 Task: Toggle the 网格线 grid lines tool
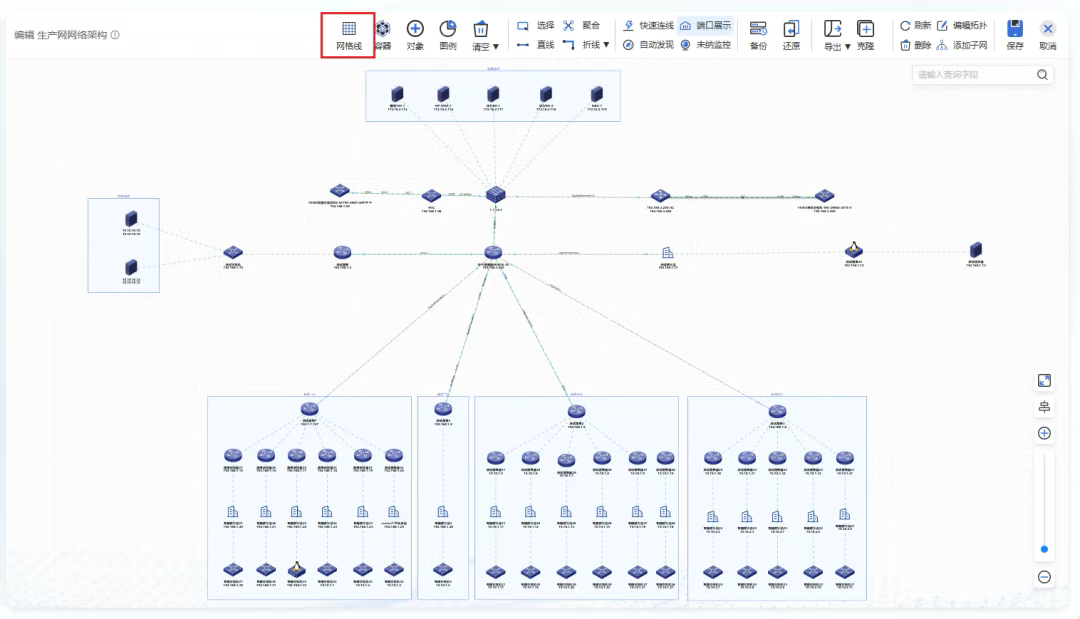(348, 34)
